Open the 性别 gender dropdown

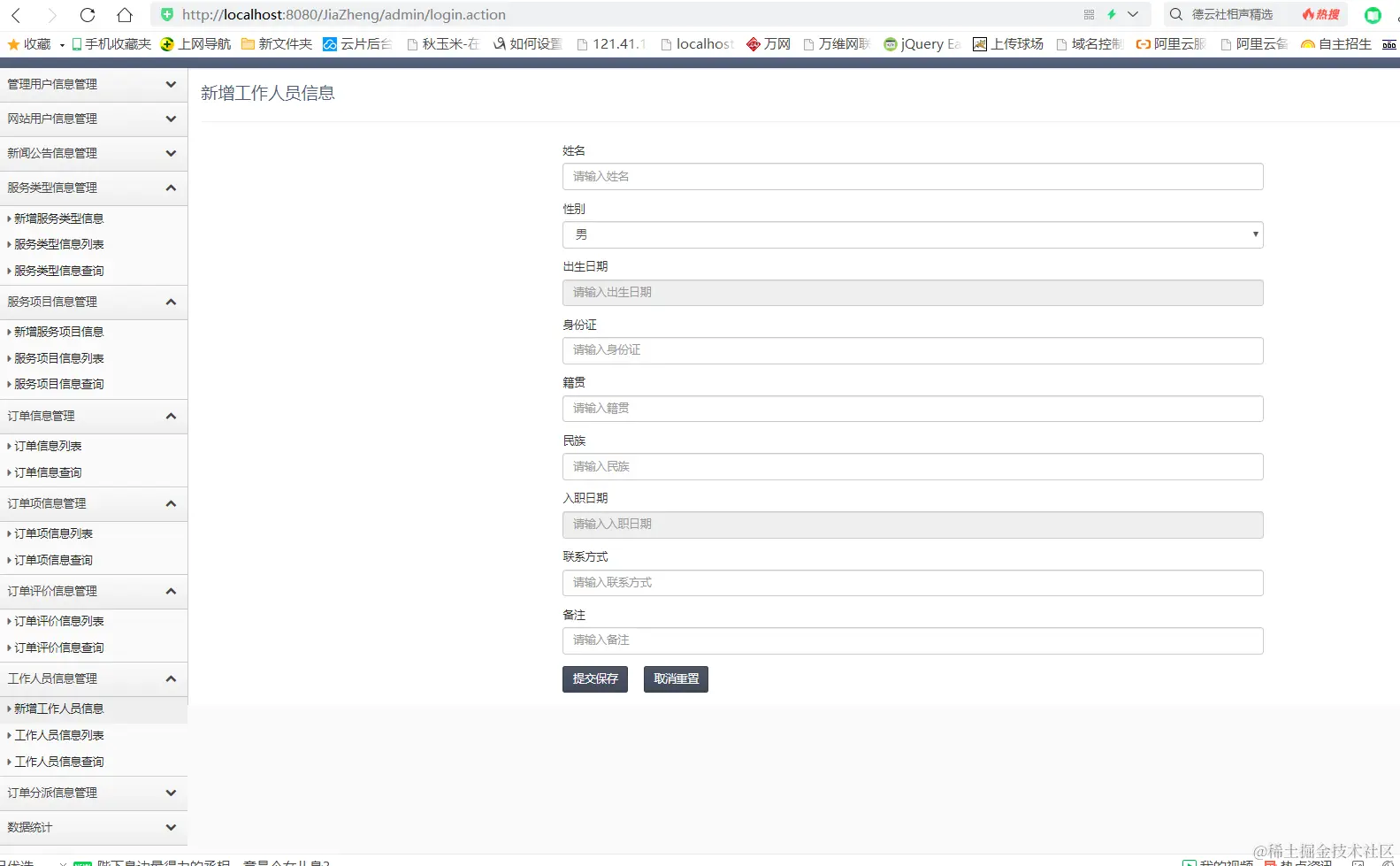913,234
